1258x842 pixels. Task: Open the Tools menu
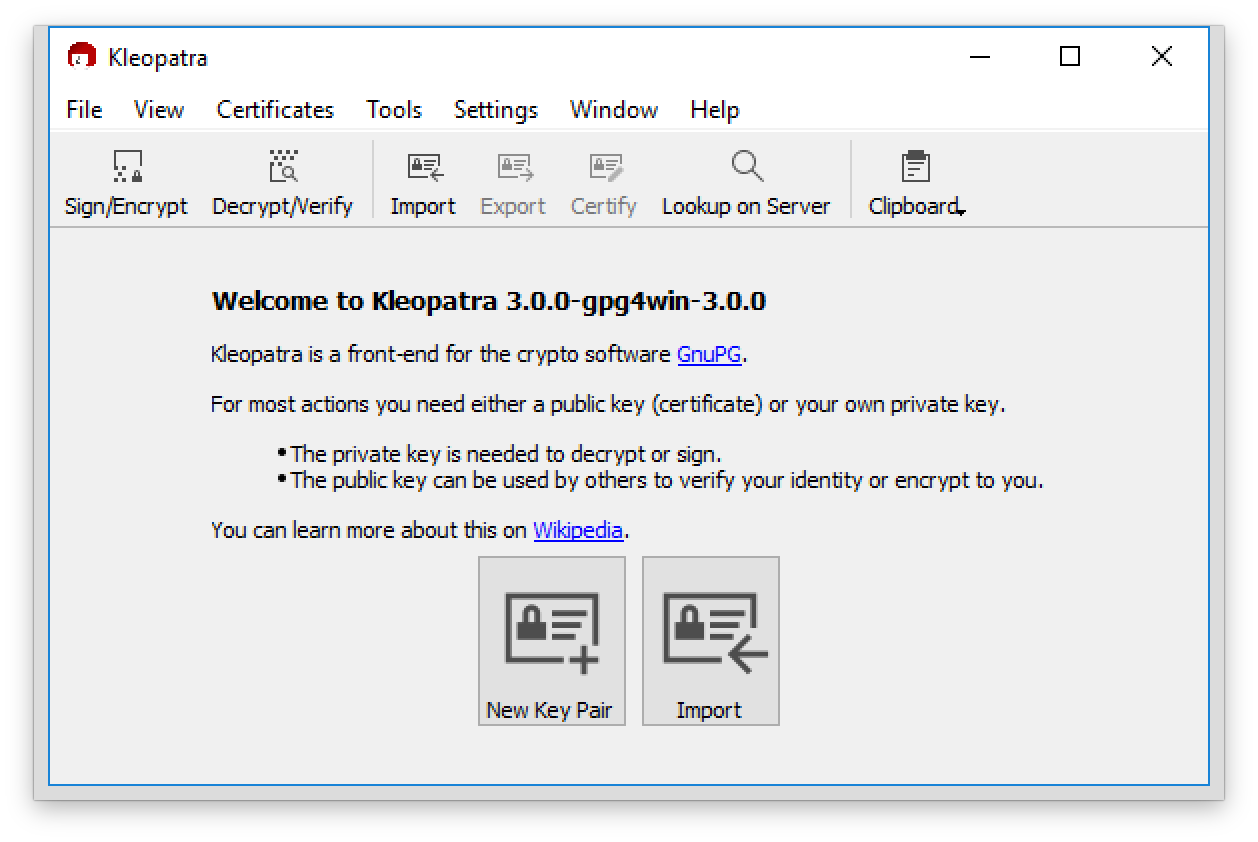click(394, 110)
